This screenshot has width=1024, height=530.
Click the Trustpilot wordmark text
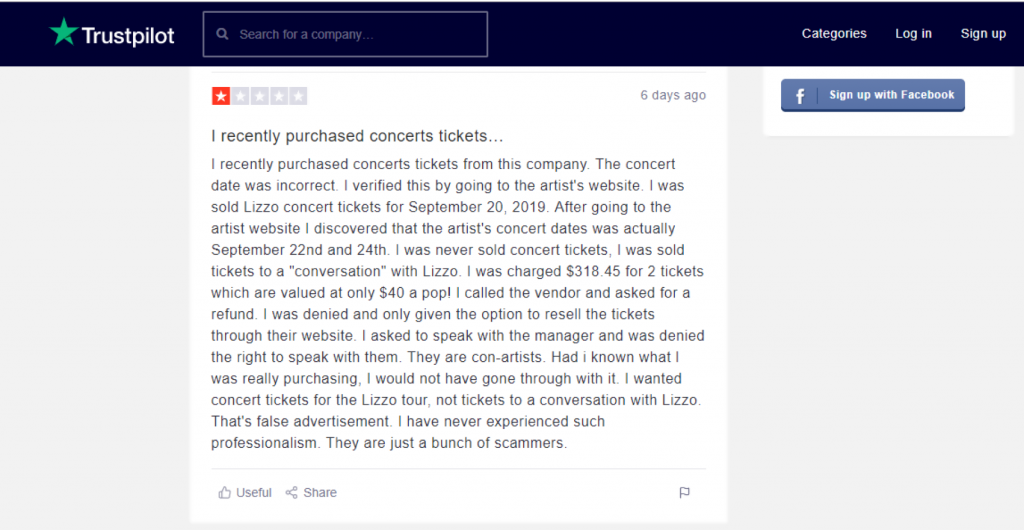128,35
